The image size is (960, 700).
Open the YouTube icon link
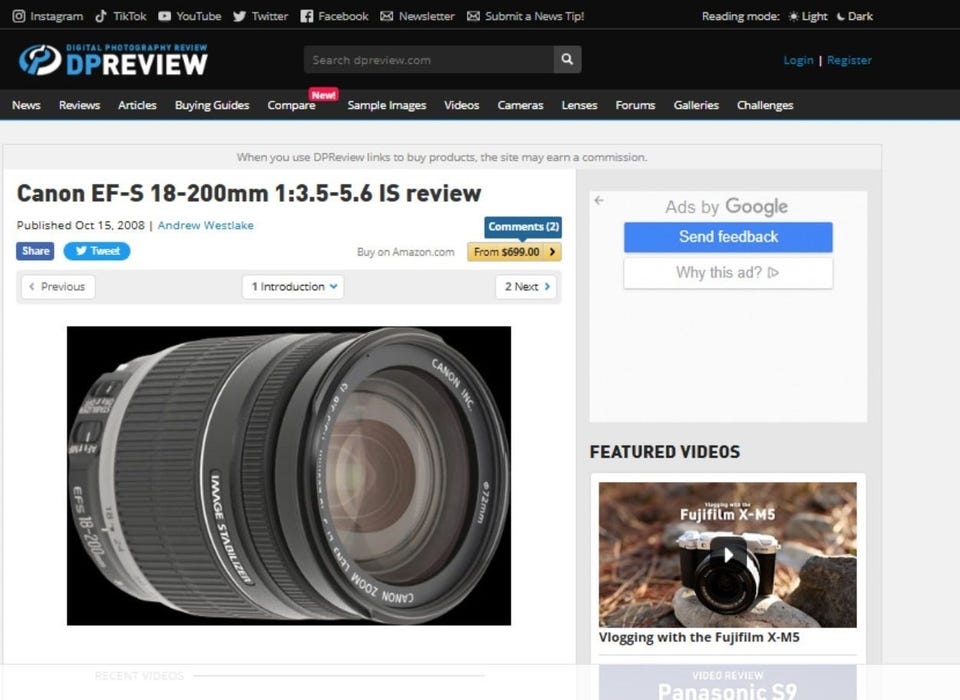(x=164, y=17)
